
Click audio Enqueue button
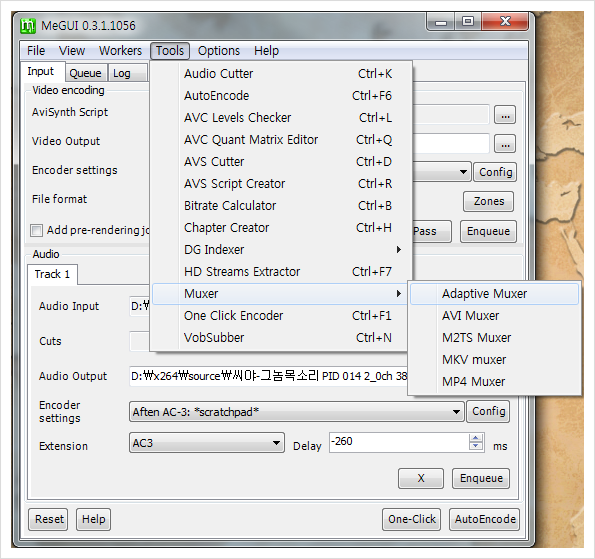pos(481,478)
